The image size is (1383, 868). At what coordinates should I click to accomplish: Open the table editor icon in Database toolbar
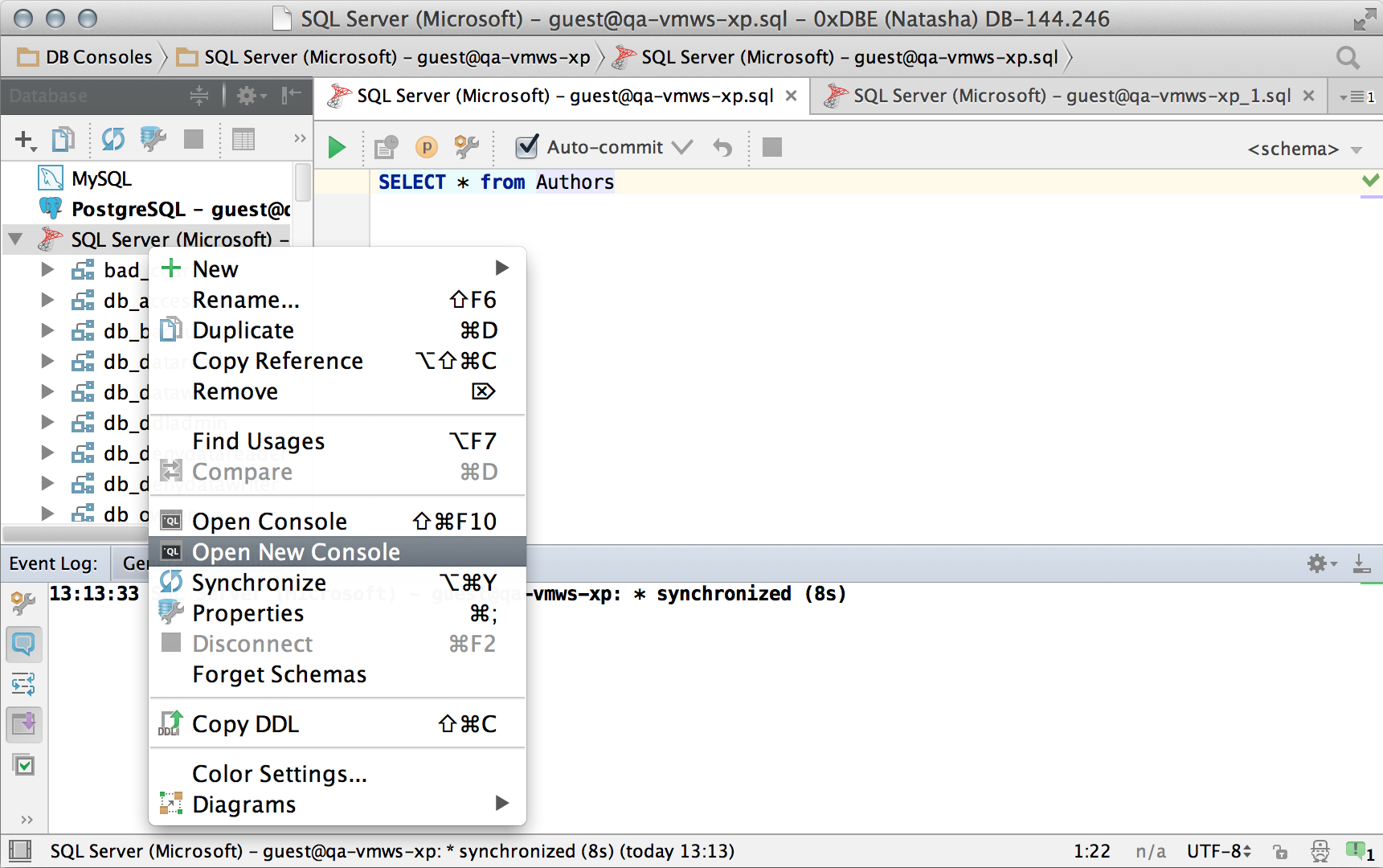pyautogui.click(x=243, y=139)
